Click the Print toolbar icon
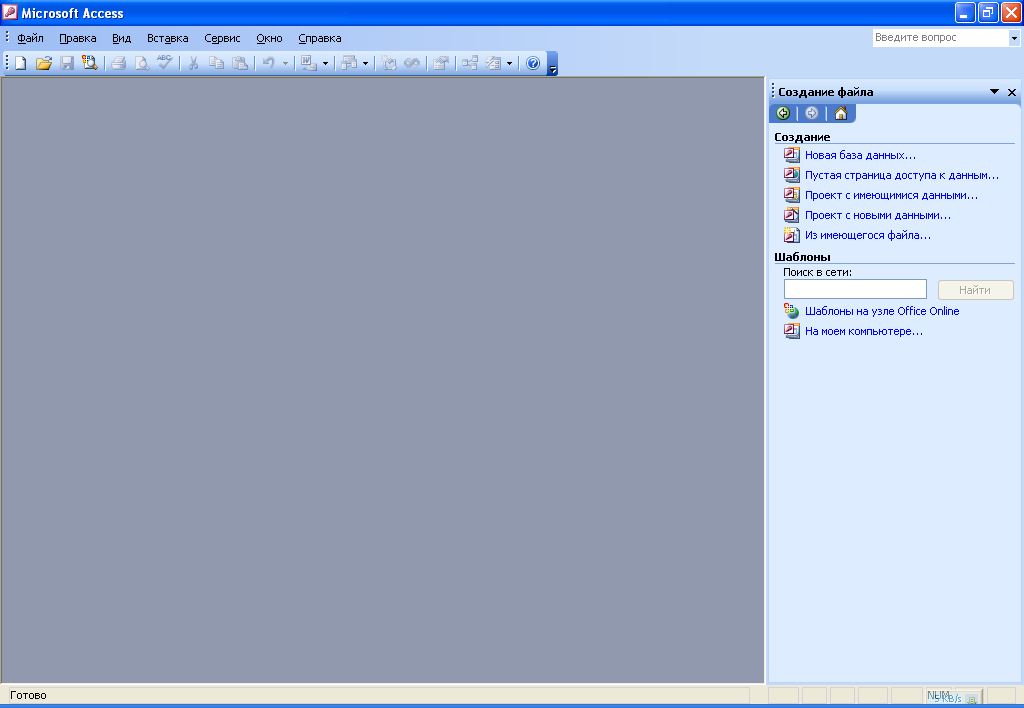The height and width of the screenshot is (708, 1024). (118, 63)
